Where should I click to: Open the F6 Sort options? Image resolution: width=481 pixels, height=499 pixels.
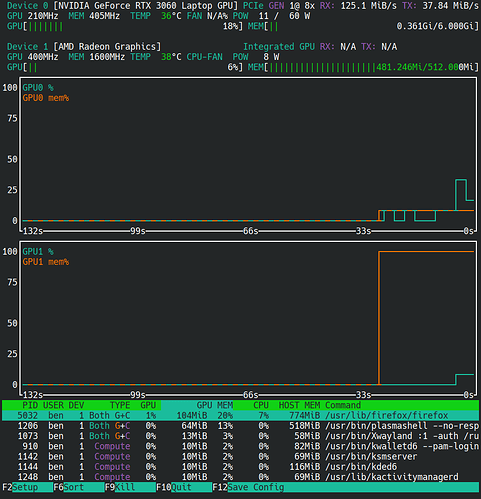(x=79, y=487)
